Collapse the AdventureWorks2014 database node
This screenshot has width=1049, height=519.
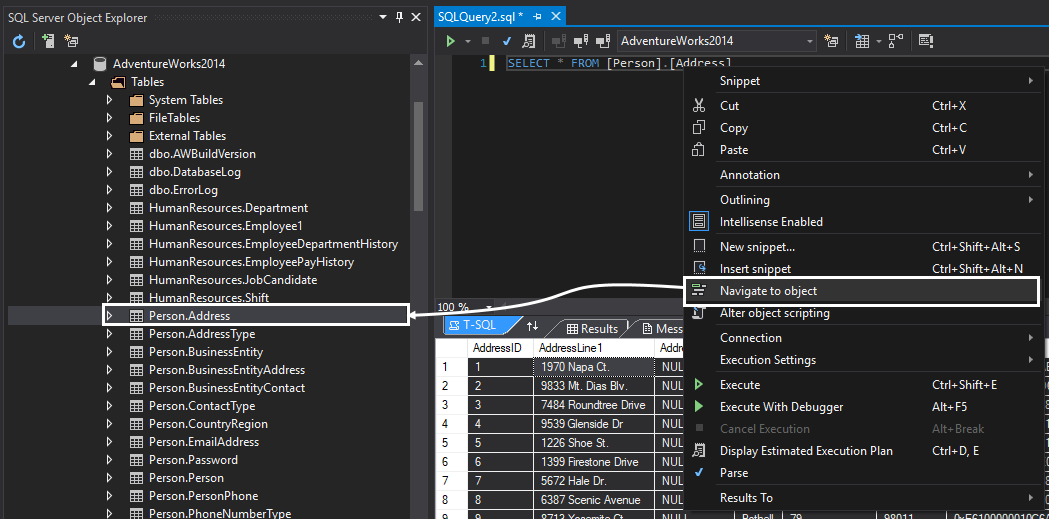[x=74, y=64]
